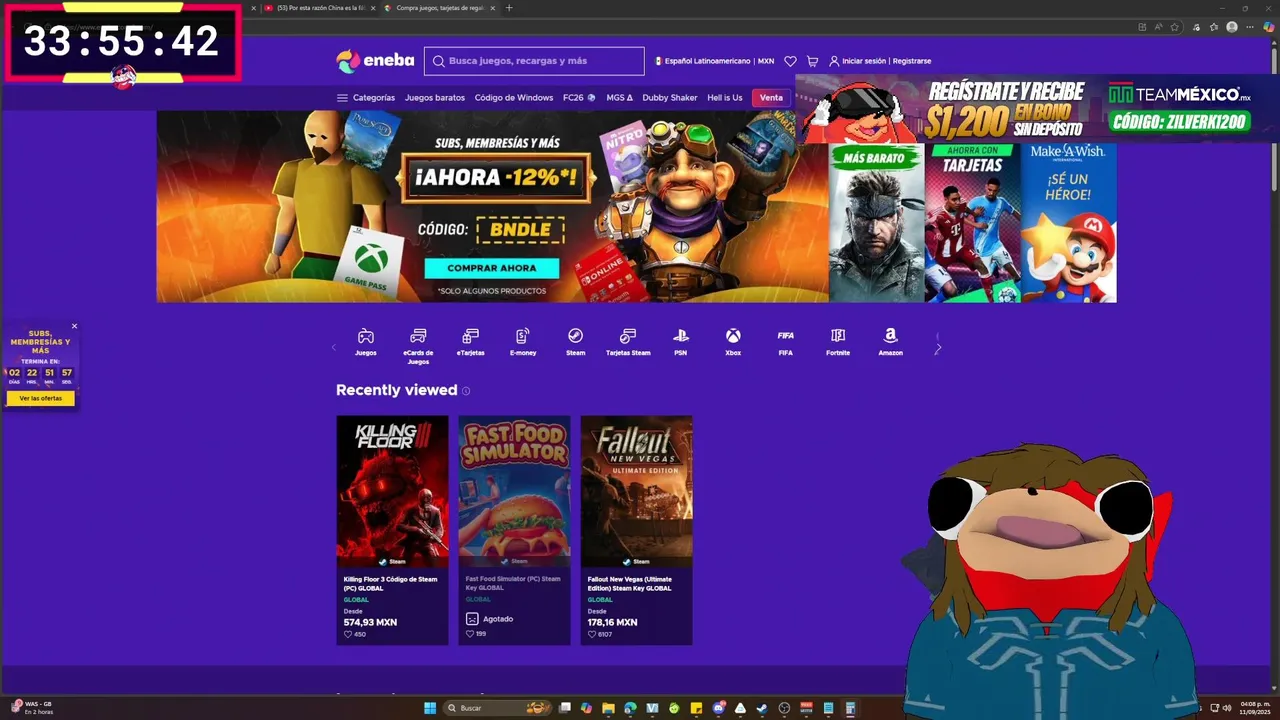Viewport: 1280px width, 720px height.
Task: Open 'Dubby Shaker' menu item
Action: (x=670, y=98)
